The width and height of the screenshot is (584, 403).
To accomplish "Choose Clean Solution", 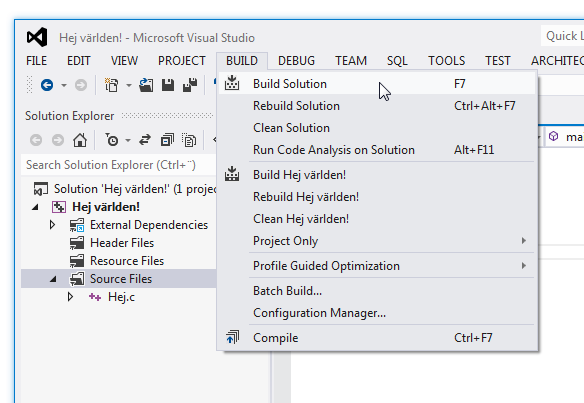I will [x=376, y=128].
